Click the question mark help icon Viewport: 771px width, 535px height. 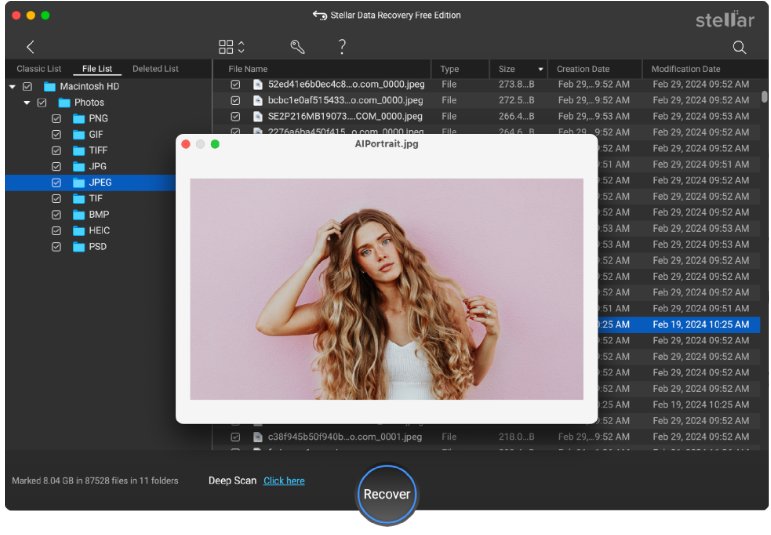(x=342, y=47)
